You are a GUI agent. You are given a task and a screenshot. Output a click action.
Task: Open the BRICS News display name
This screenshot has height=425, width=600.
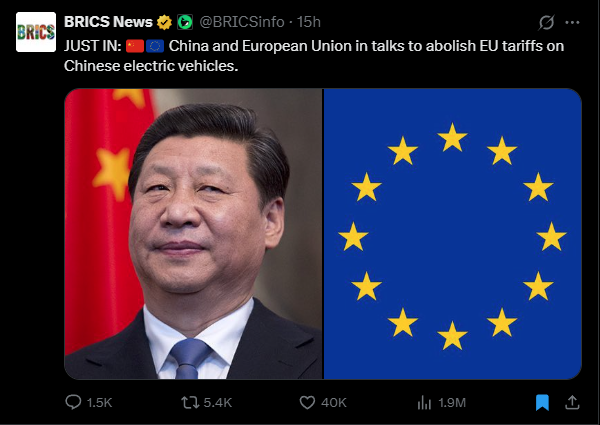click(108, 22)
